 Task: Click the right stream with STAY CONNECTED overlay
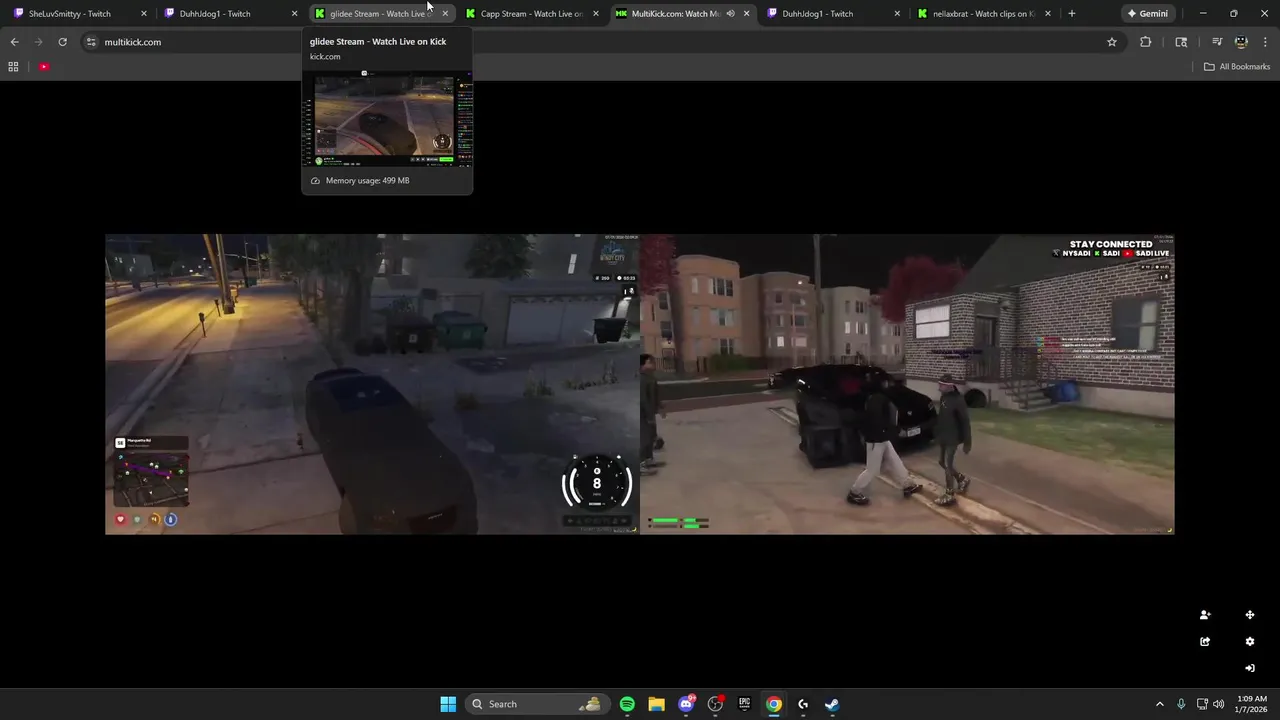pos(907,384)
